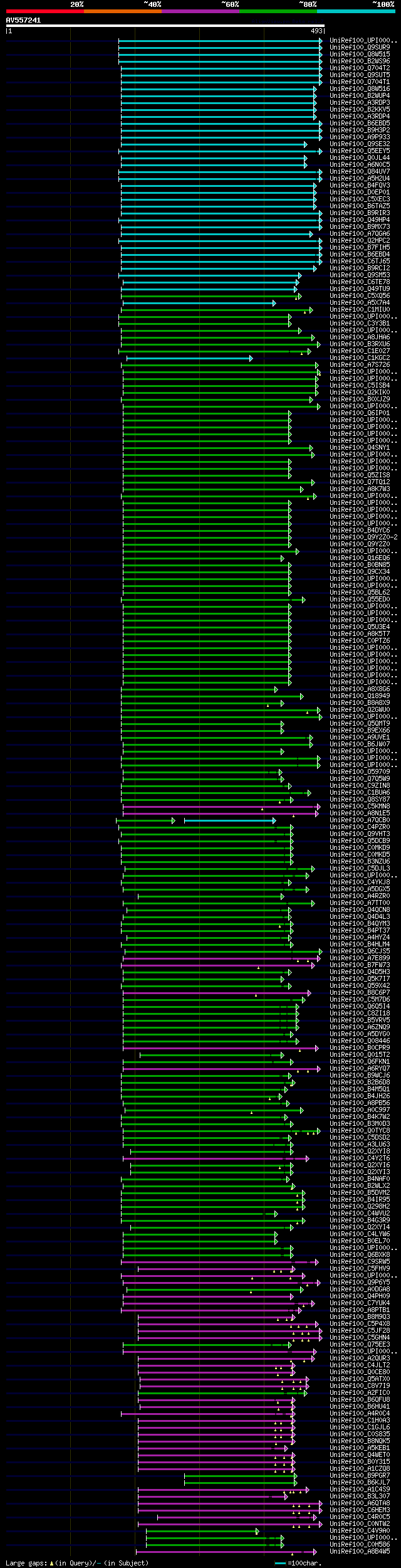This screenshot has height=1568, width=401.
Task: Click the UniRef100_C4PZR0 label
Action: 360,827
